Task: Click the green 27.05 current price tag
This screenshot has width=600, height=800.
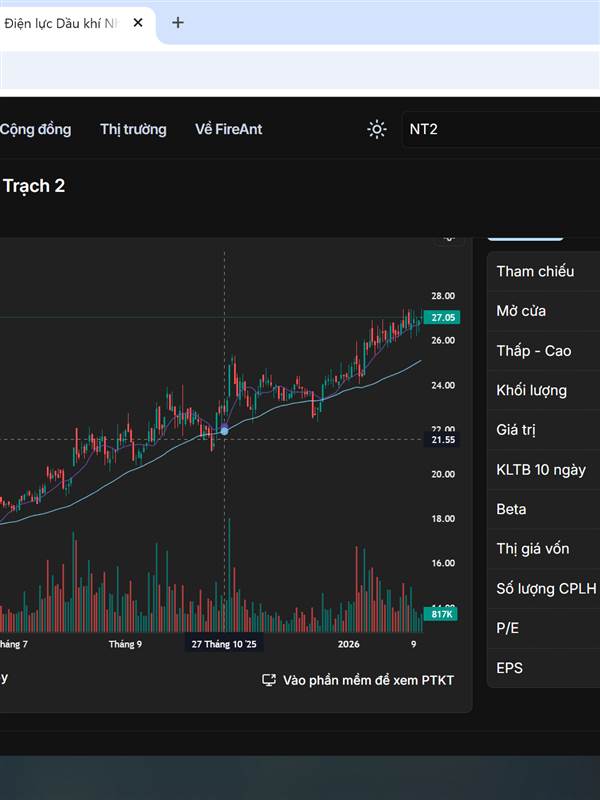Action: (x=440, y=317)
